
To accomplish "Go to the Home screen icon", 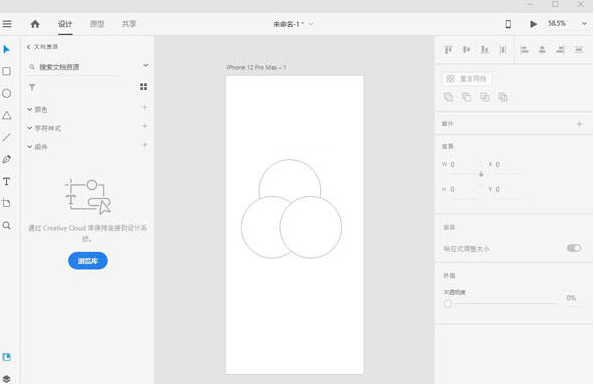I will click(x=35, y=24).
